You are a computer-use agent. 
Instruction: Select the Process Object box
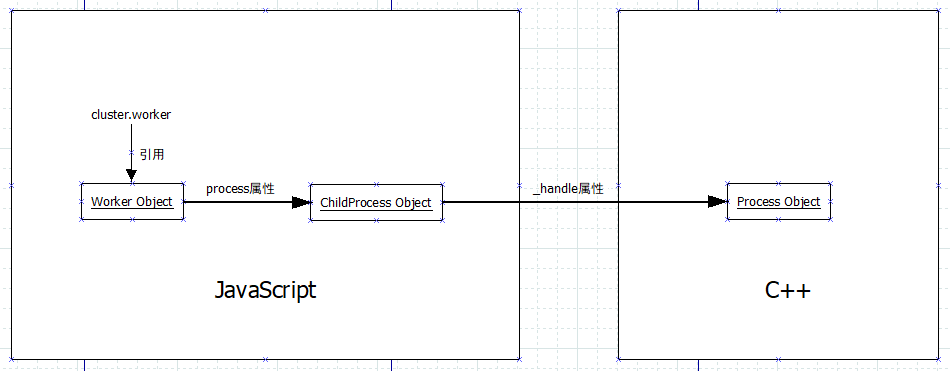point(779,201)
